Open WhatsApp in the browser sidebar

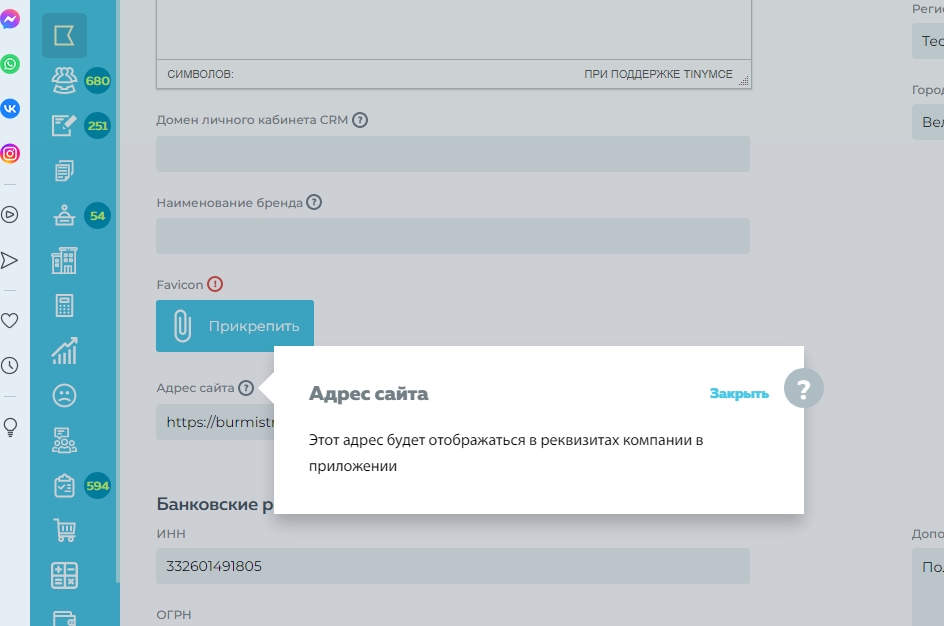click(10, 64)
